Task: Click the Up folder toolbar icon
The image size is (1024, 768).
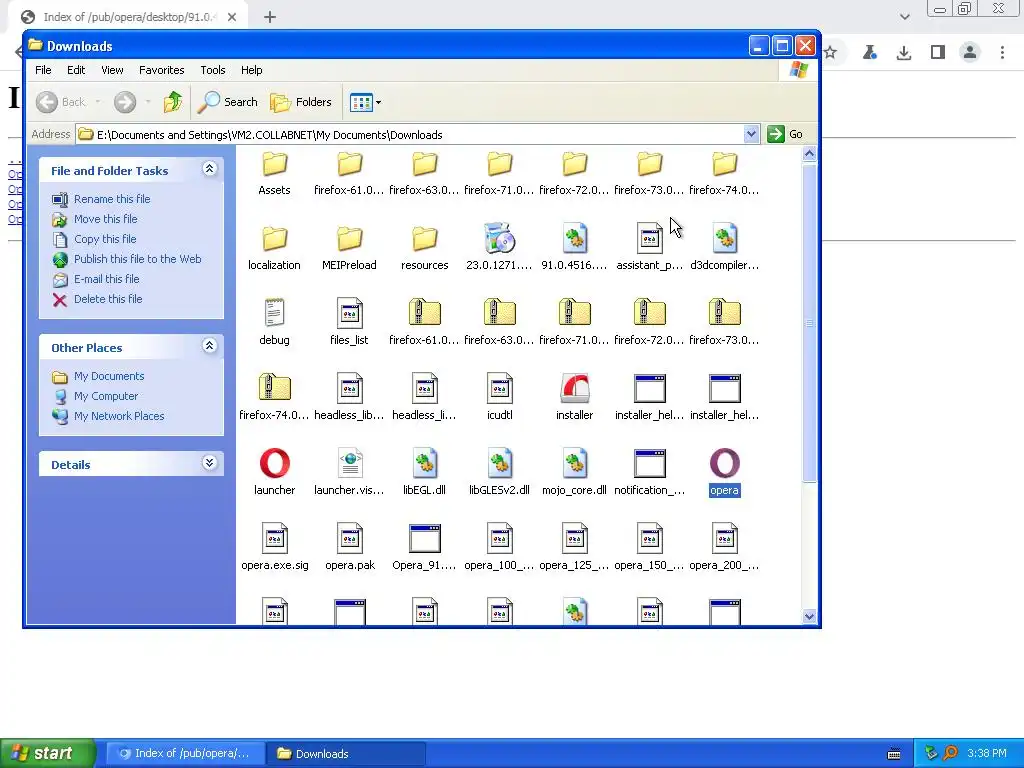Action: [x=173, y=102]
